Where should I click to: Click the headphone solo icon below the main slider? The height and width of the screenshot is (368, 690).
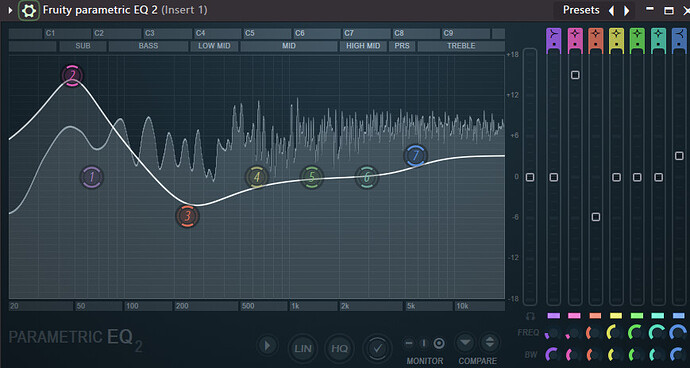530,316
